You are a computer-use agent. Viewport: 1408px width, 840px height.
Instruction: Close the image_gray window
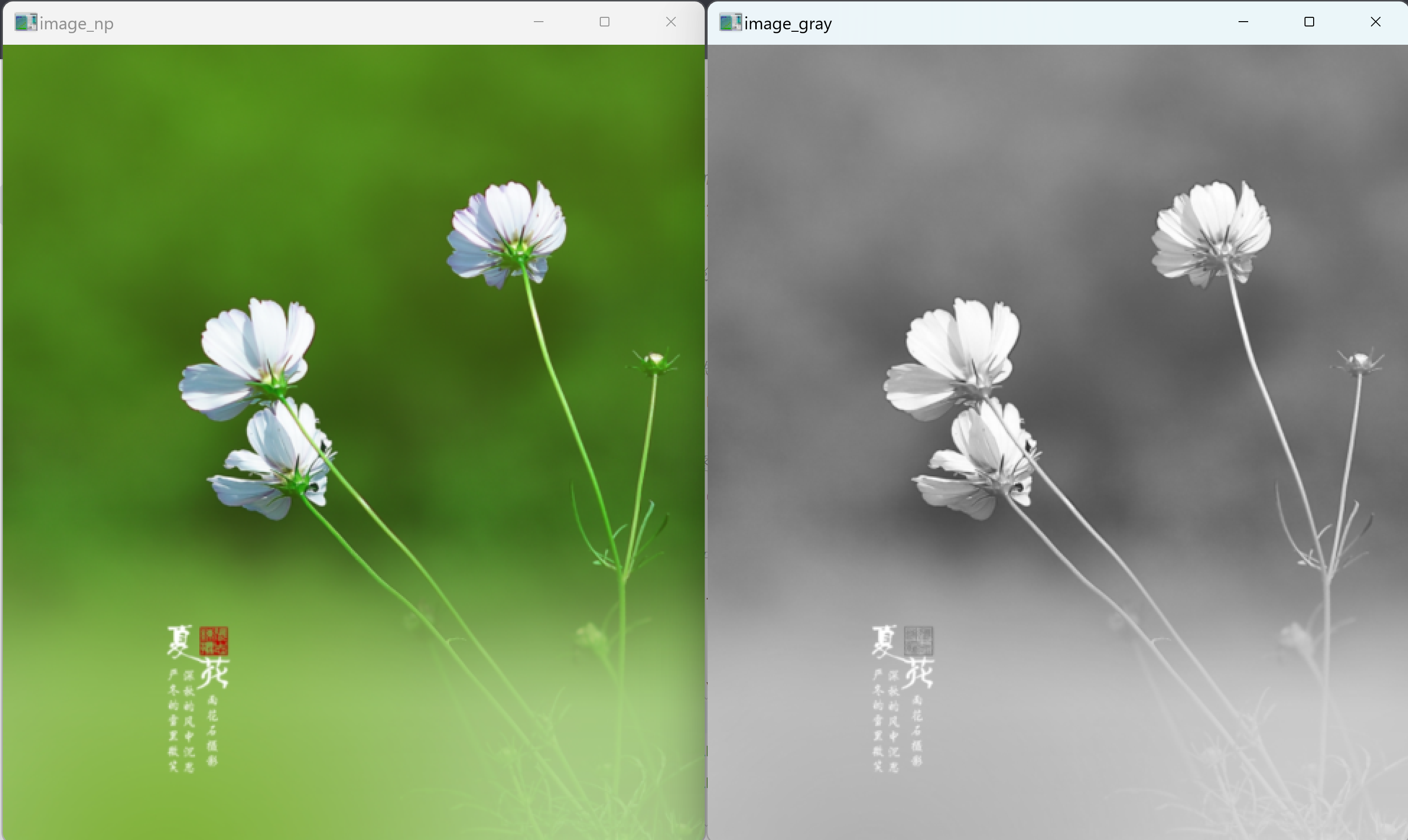pyautogui.click(x=1375, y=22)
